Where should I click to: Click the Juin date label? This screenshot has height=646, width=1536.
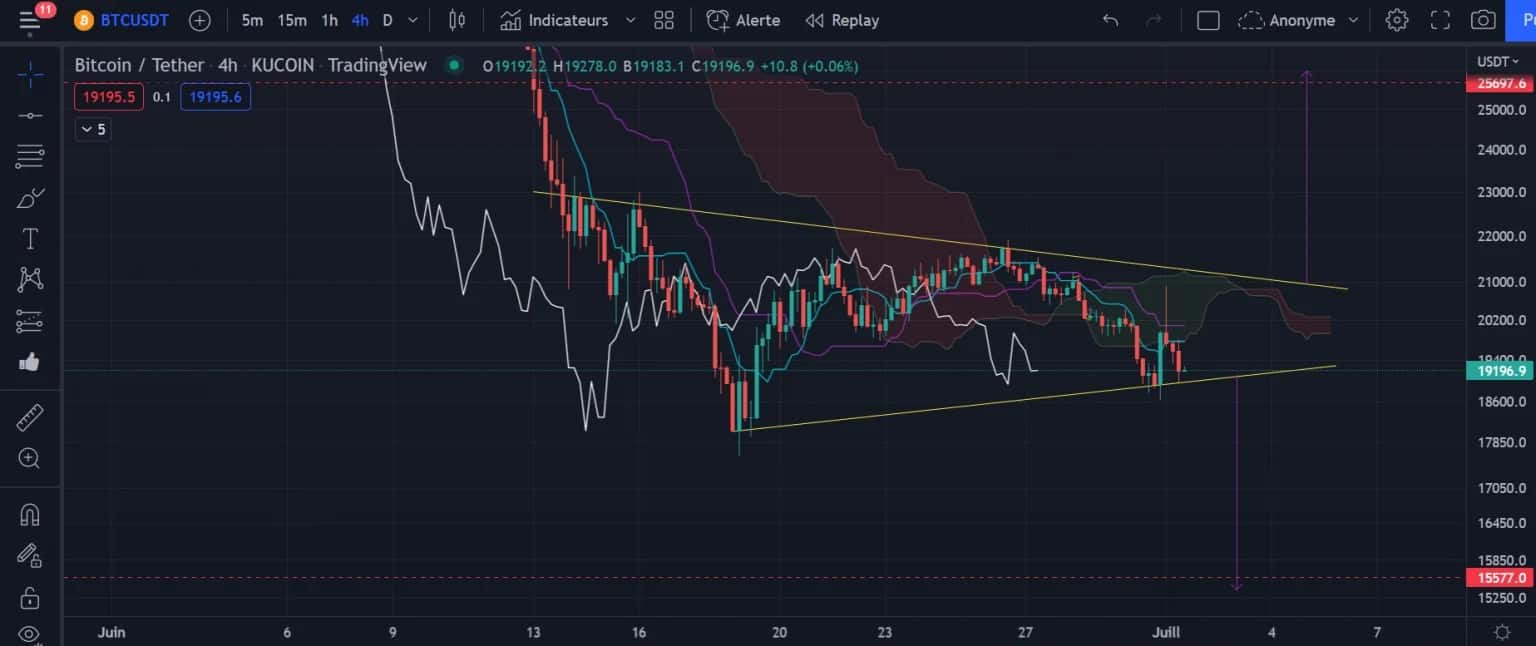(x=110, y=632)
